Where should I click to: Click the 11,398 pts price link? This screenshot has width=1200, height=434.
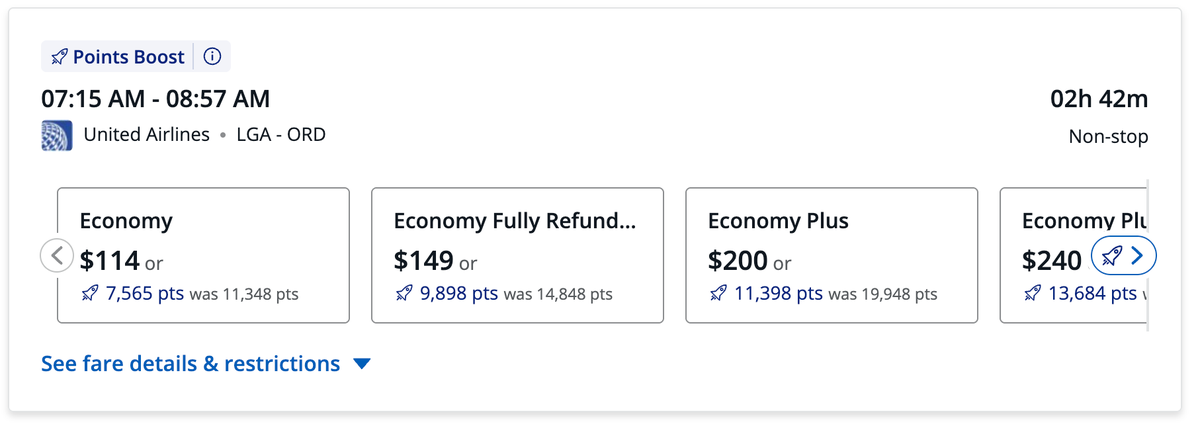click(x=779, y=294)
